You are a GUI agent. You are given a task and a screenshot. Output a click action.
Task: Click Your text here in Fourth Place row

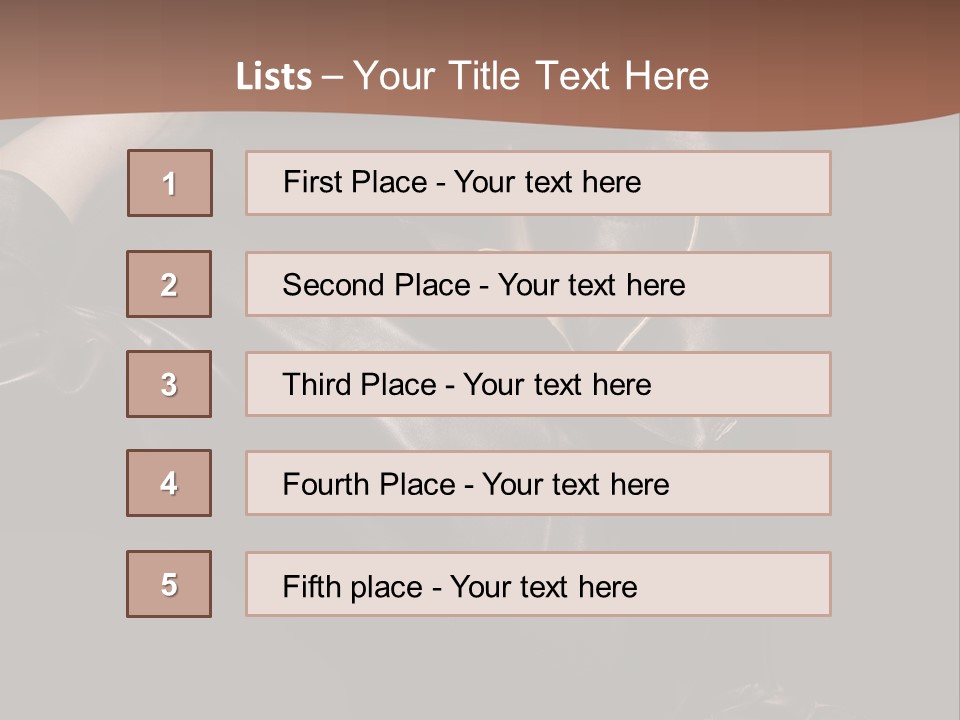tap(575, 485)
